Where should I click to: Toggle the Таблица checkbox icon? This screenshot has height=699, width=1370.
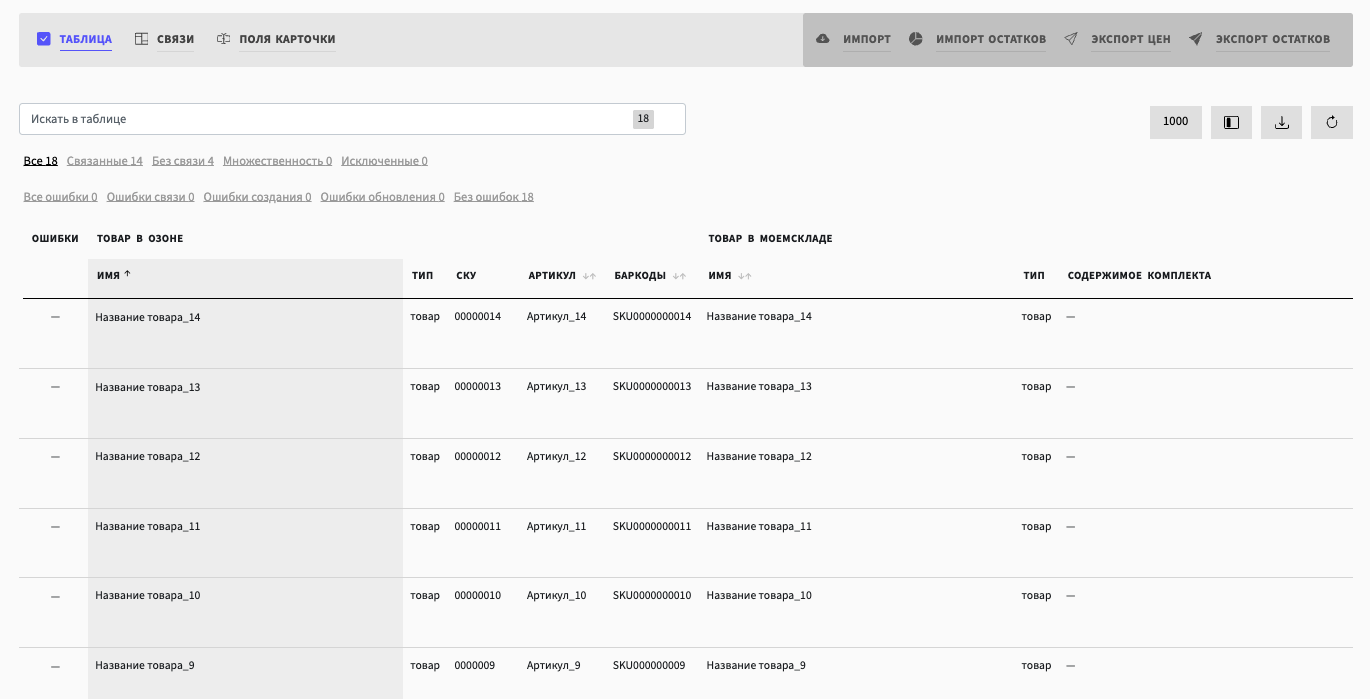pyautogui.click(x=44, y=39)
